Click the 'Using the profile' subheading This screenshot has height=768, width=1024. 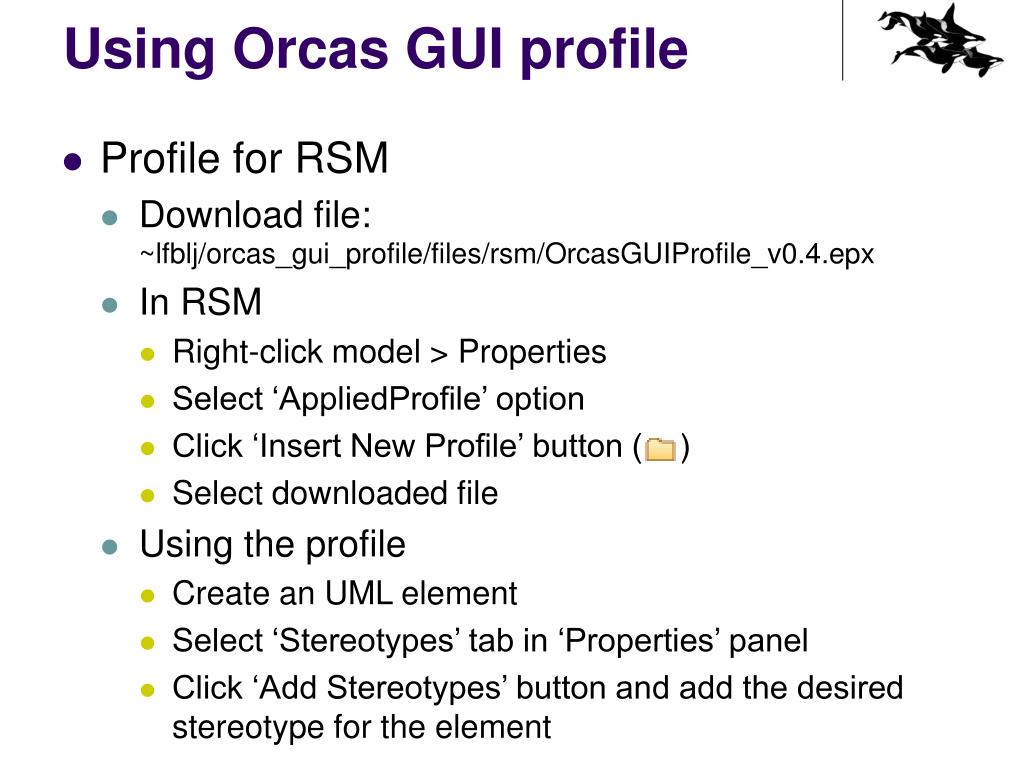coord(272,545)
